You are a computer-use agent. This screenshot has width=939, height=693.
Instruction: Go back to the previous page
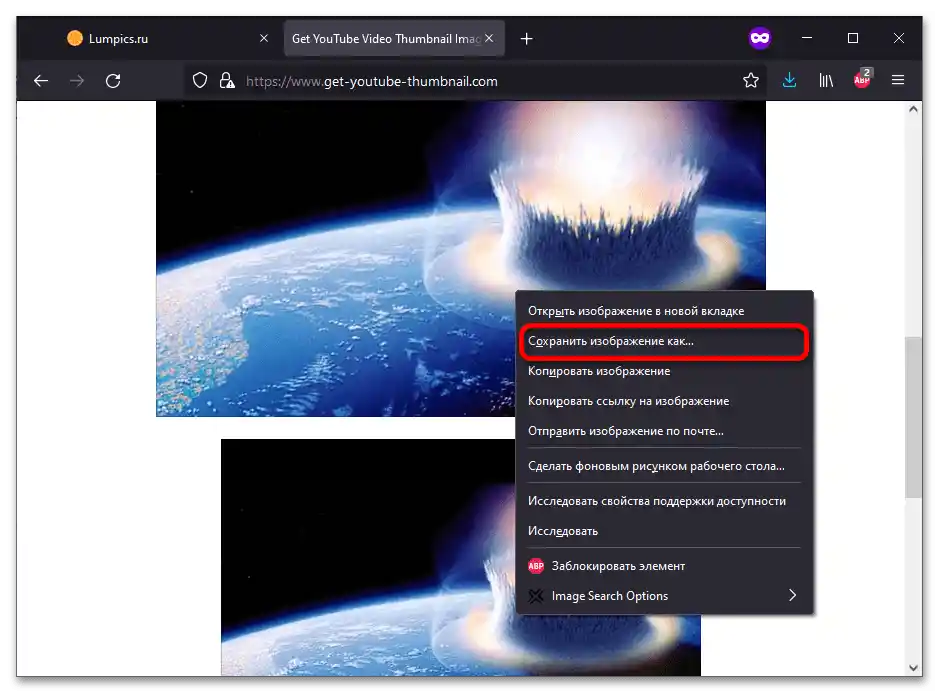coord(41,80)
